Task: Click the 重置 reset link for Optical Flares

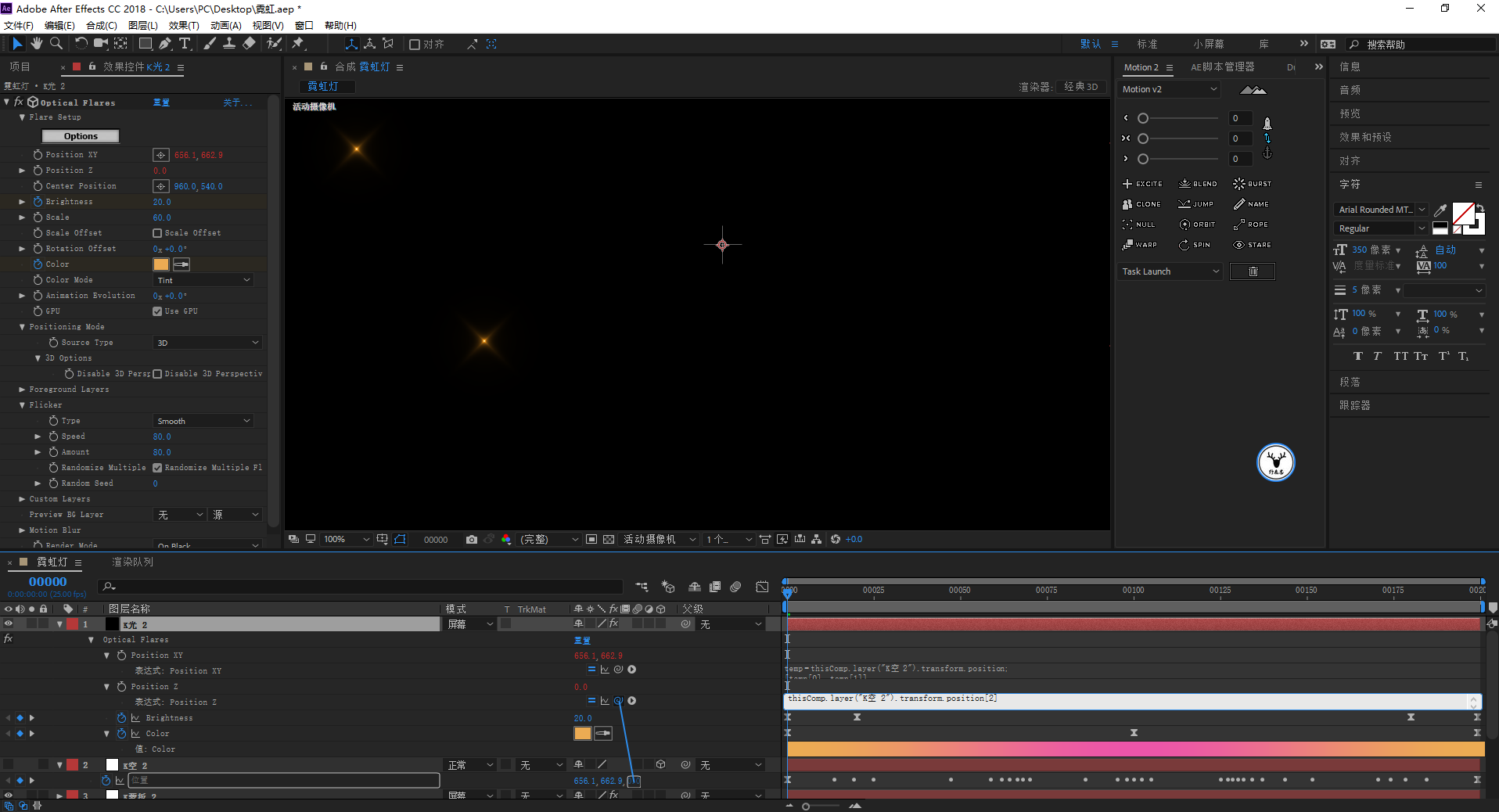Action: click(x=161, y=102)
